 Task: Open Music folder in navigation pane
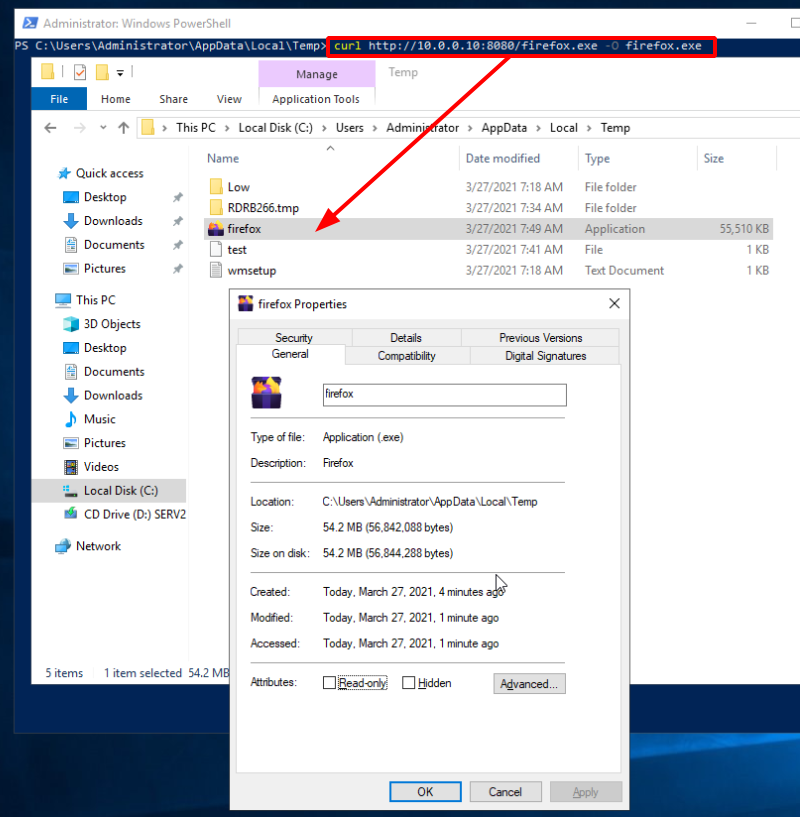click(100, 419)
